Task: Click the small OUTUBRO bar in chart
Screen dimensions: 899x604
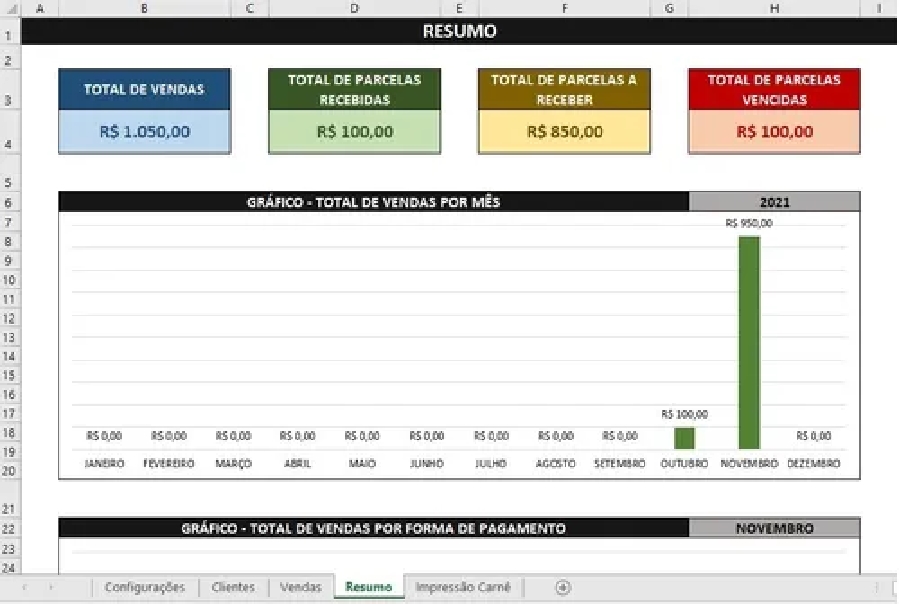Action: click(x=684, y=438)
